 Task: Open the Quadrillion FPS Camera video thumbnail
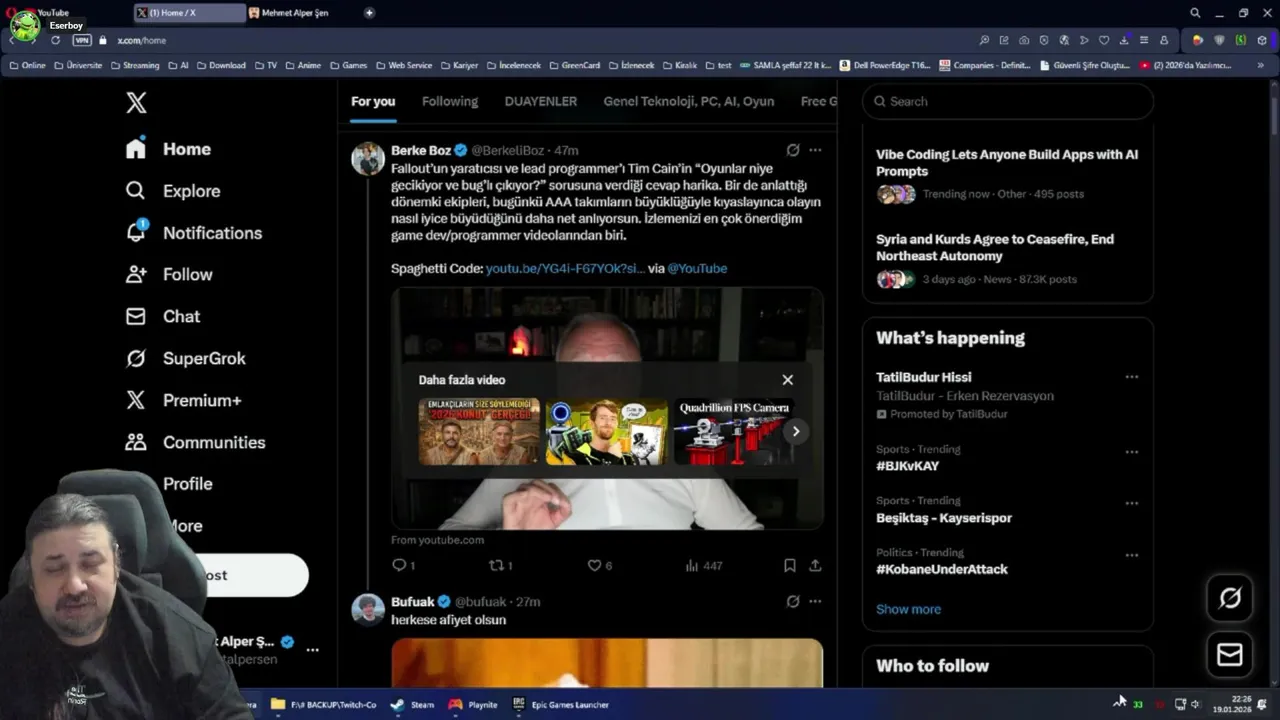point(735,431)
